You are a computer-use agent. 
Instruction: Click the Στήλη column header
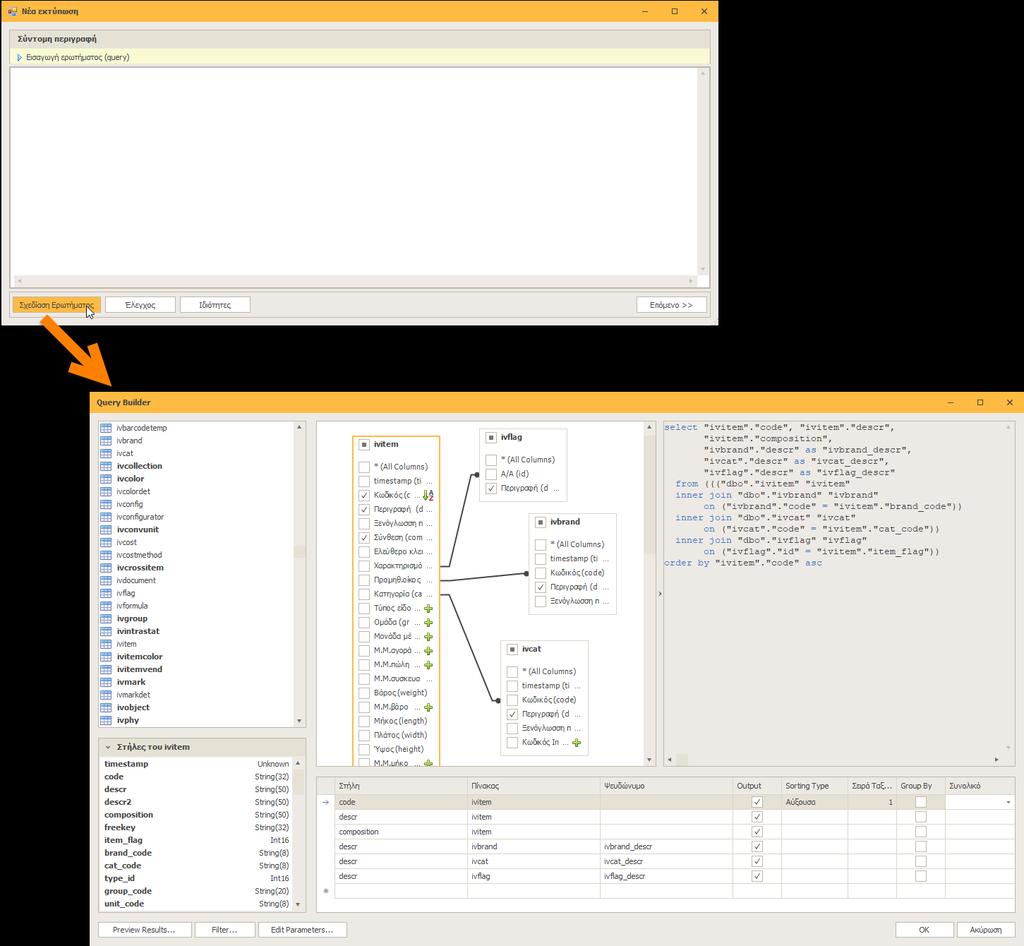pos(401,786)
